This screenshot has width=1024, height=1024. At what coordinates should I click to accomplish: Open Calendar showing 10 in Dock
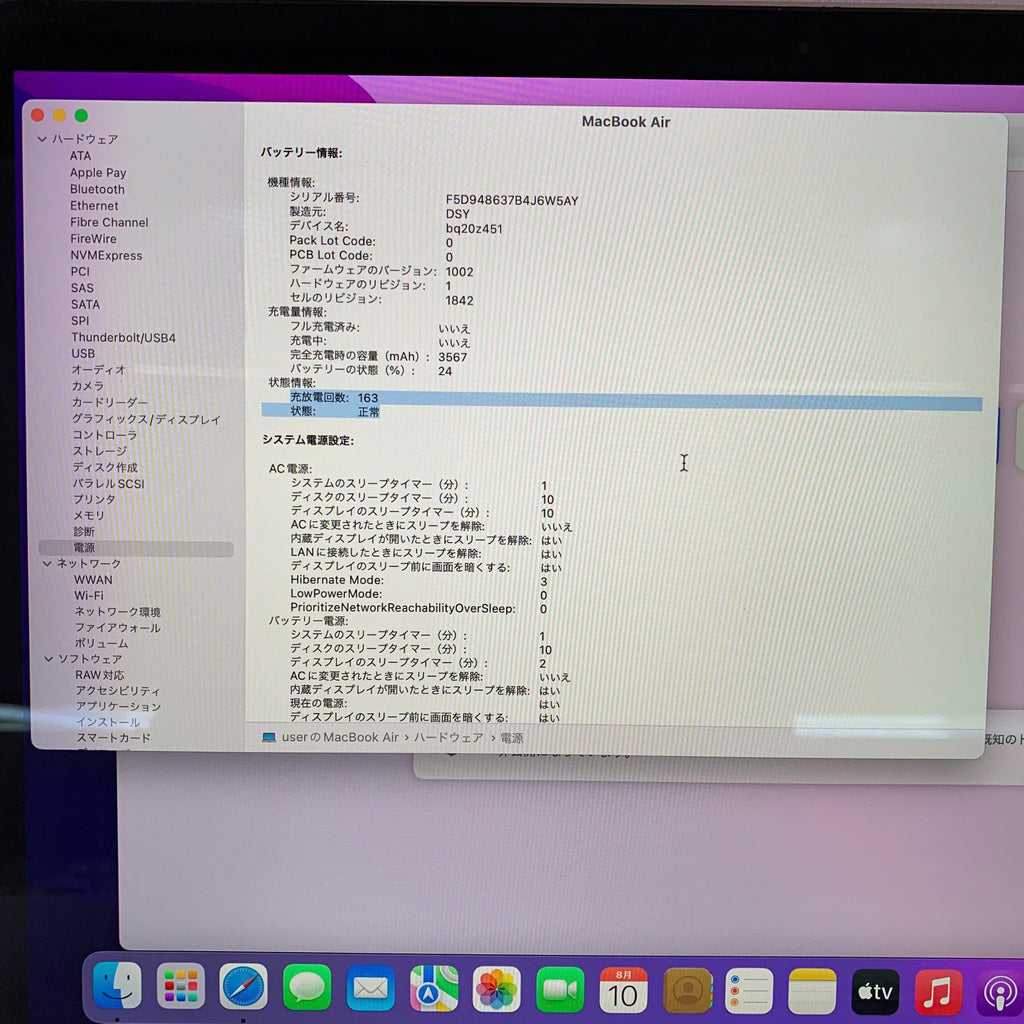(623, 991)
